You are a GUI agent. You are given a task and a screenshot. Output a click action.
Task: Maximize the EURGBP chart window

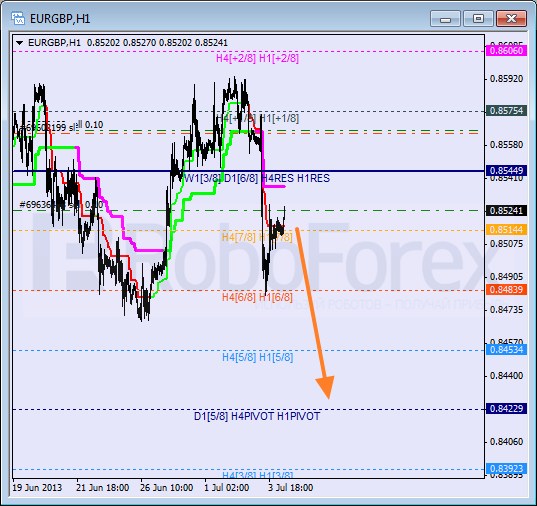478,18
